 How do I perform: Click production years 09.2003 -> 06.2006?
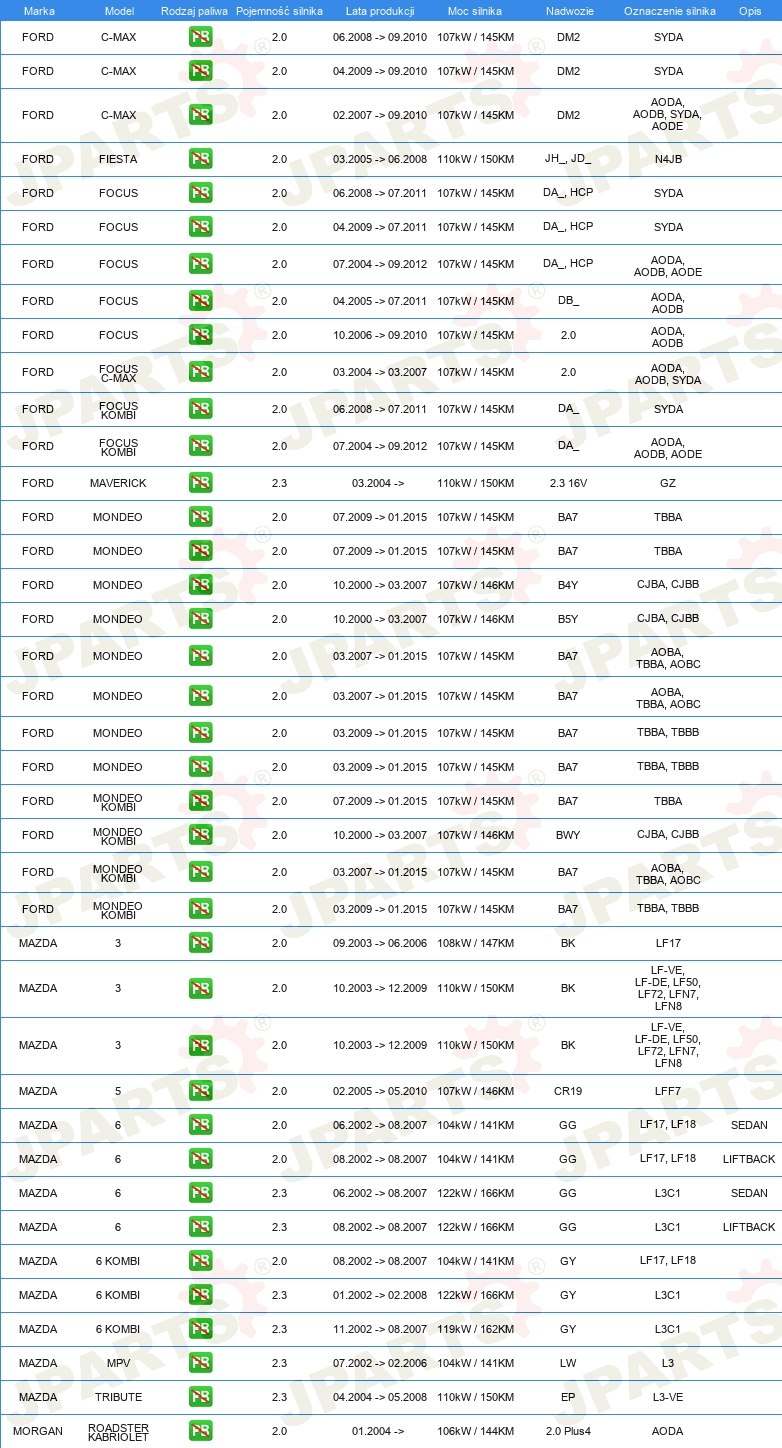(x=380, y=943)
